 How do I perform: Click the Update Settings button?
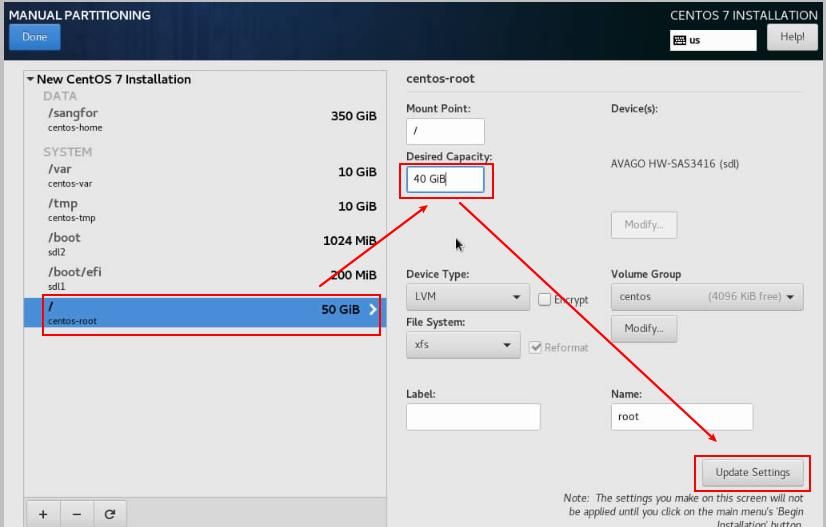752,472
